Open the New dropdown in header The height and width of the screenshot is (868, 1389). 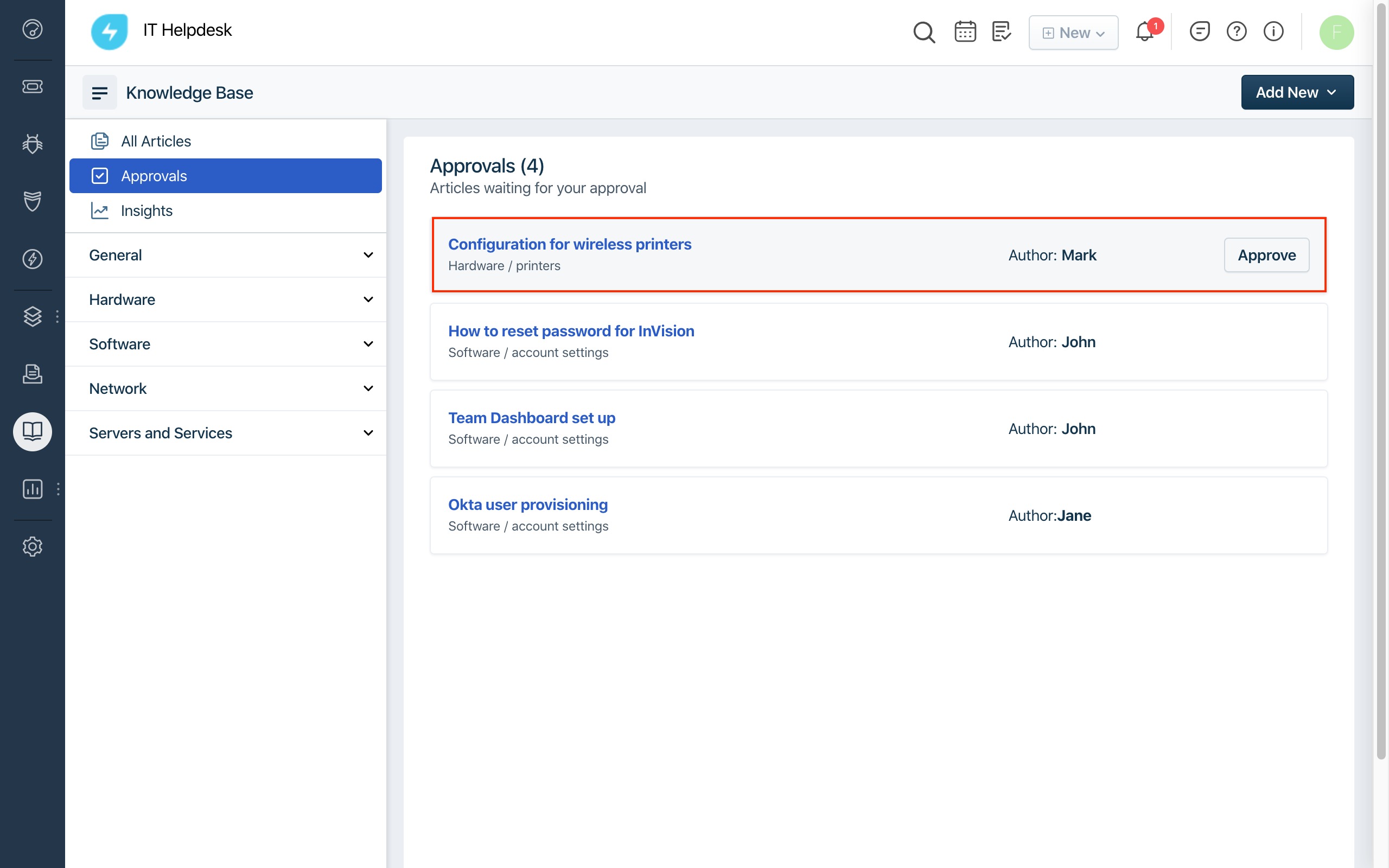tap(1073, 33)
